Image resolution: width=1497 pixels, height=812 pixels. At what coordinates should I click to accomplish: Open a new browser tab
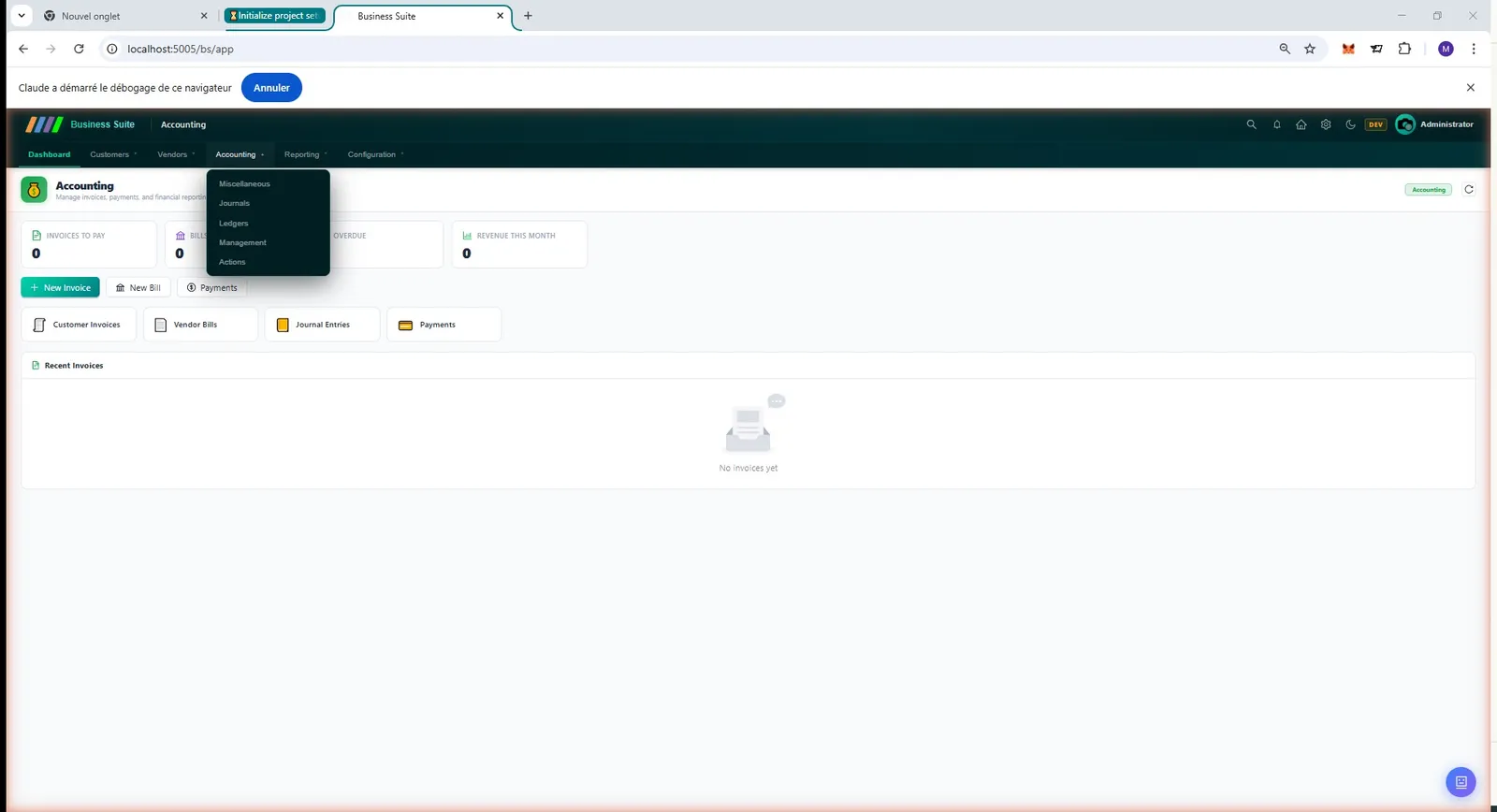click(x=528, y=16)
